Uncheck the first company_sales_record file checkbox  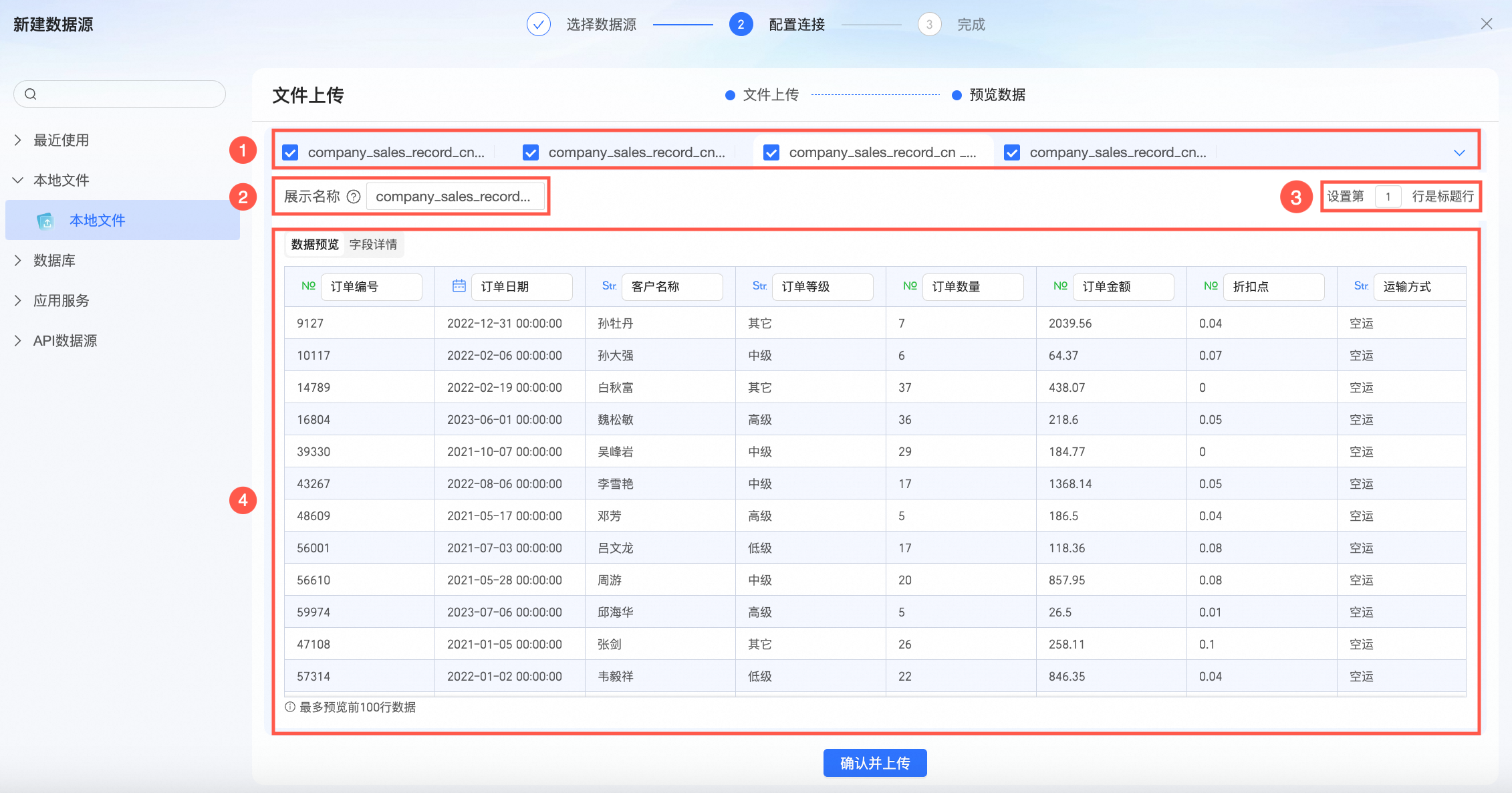[290, 152]
